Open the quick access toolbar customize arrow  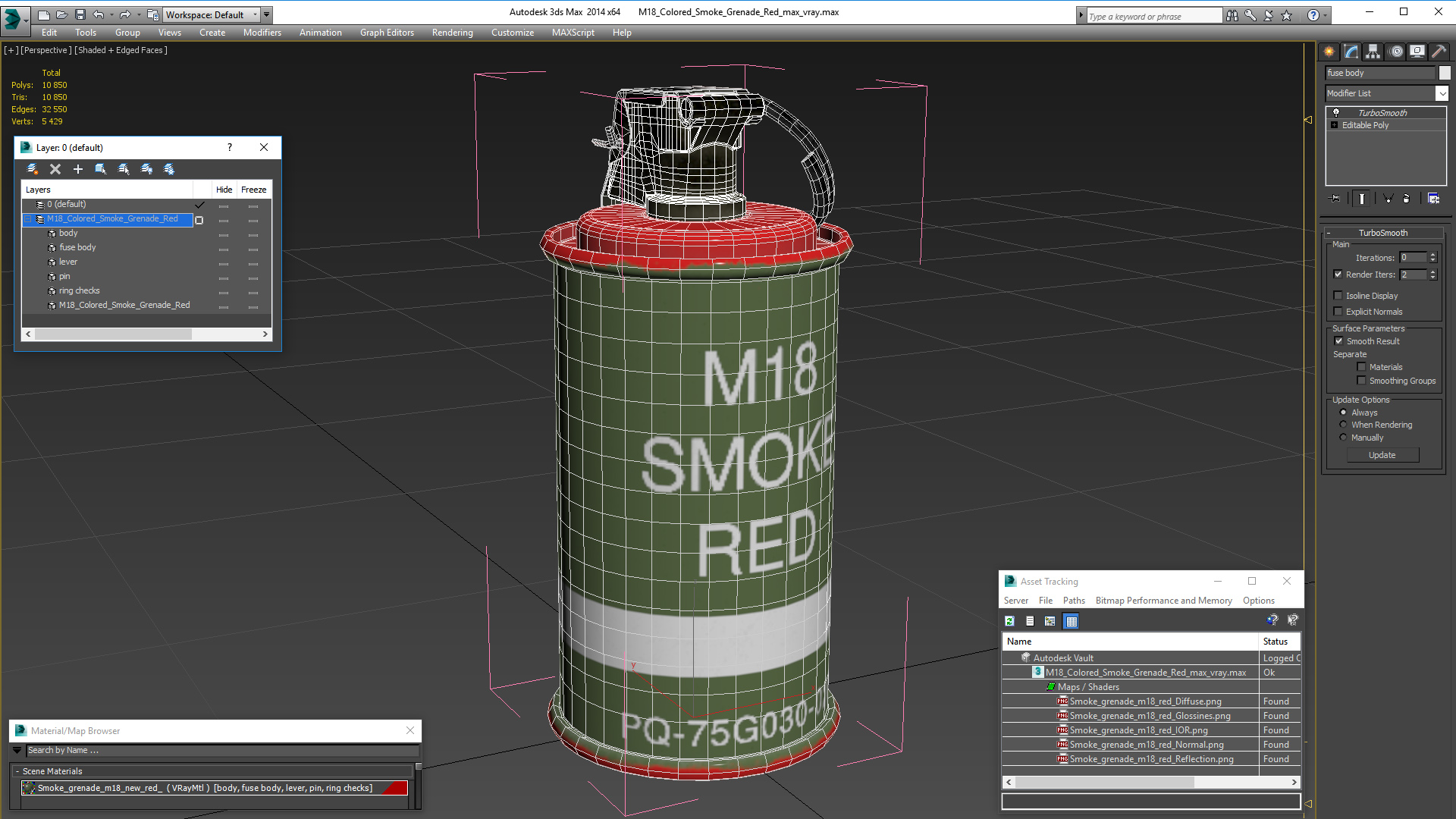pos(266,14)
